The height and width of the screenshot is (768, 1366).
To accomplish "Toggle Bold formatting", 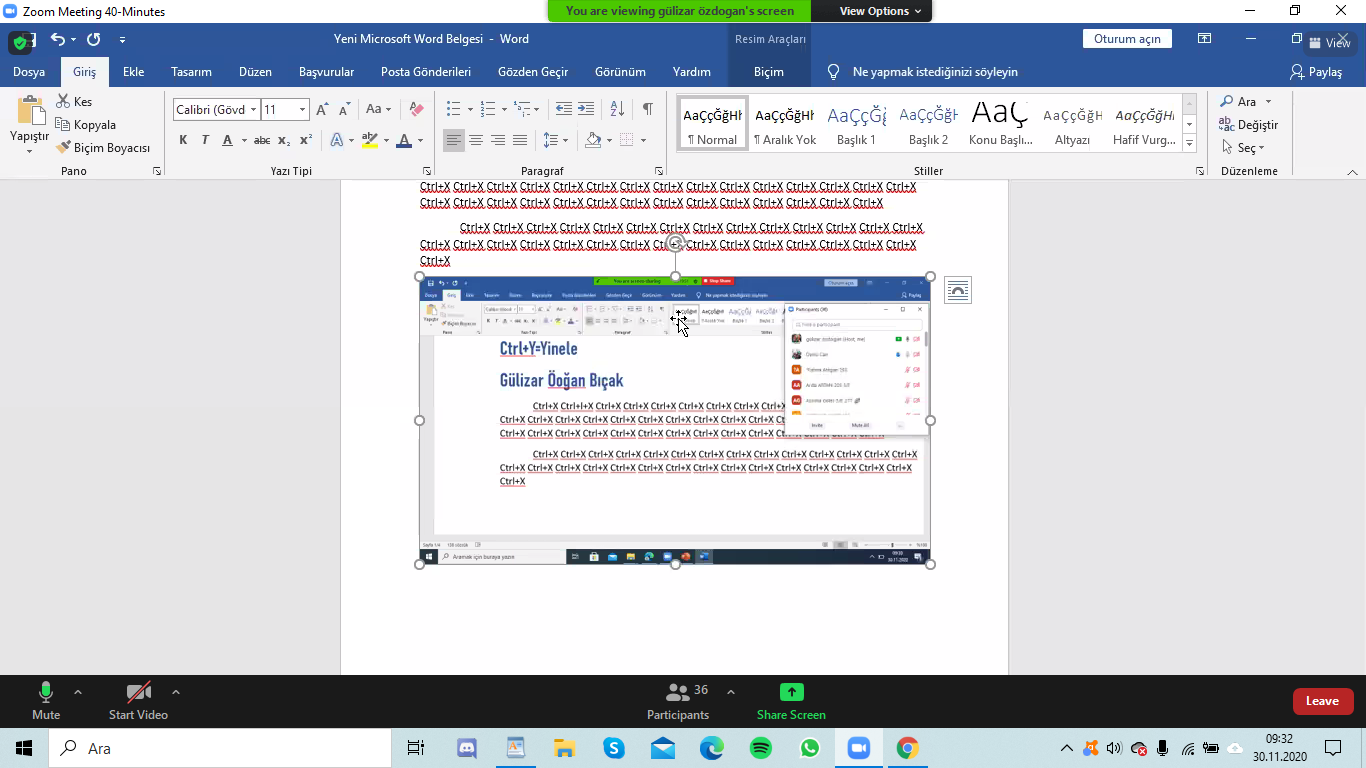I will coord(183,140).
